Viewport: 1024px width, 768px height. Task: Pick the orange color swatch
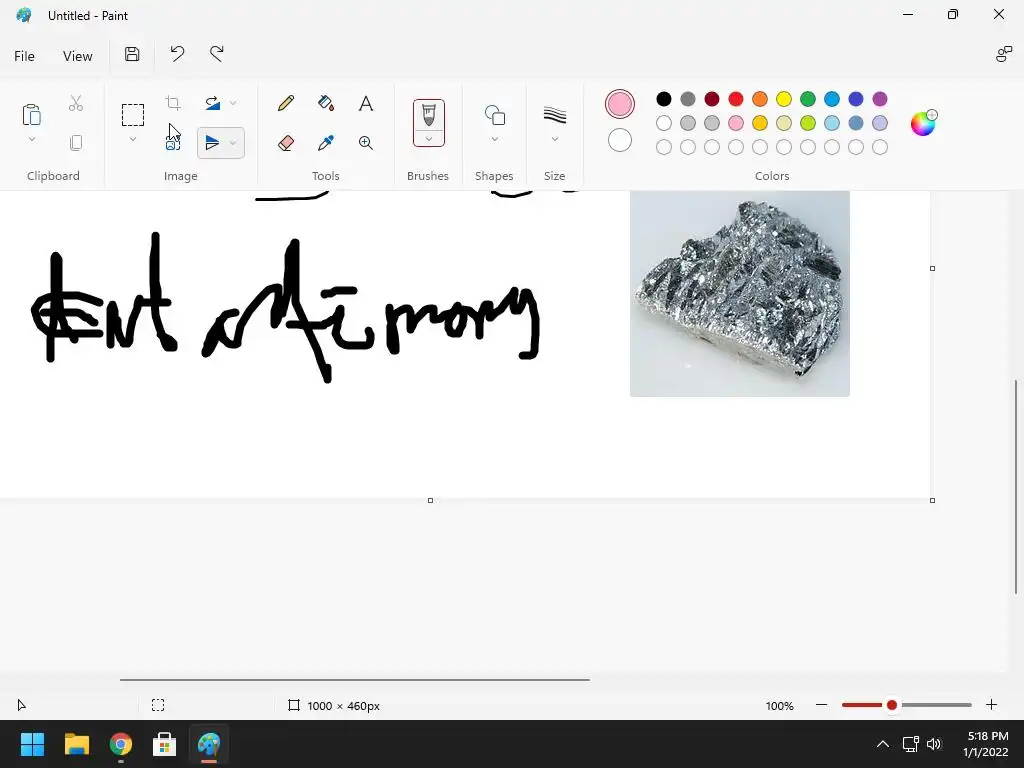tap(760, 99)
